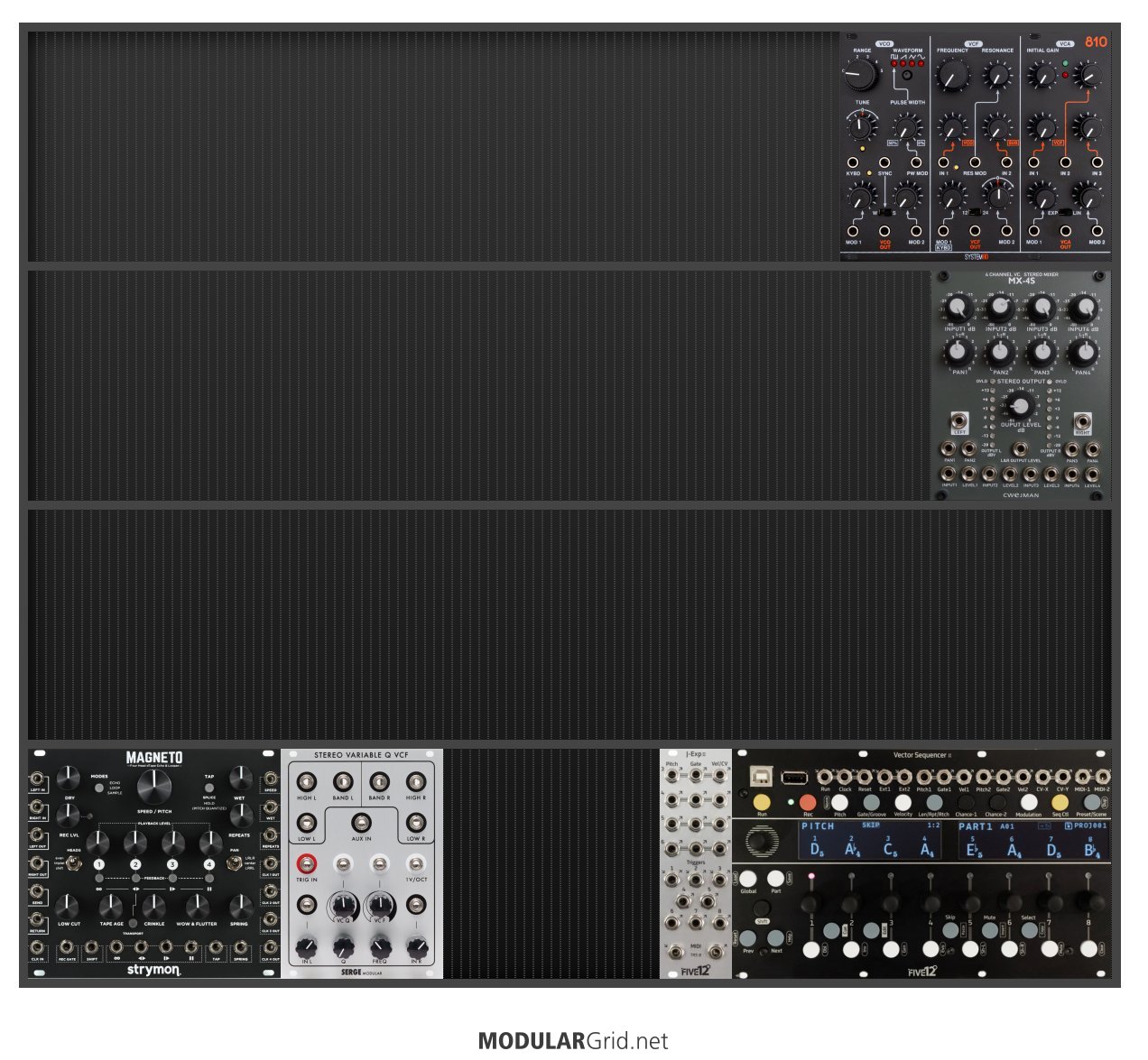Click the Clock jack on Vector Sequencer
This screenshot has width=1148, height=1060.
click(844, 777)
